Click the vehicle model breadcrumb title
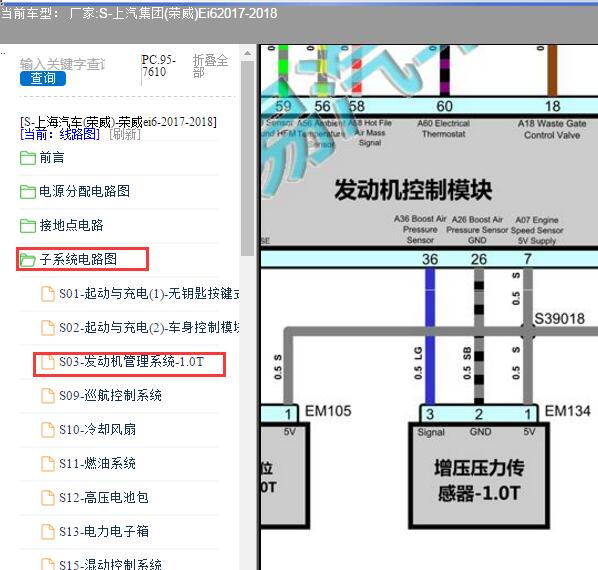 139,14
